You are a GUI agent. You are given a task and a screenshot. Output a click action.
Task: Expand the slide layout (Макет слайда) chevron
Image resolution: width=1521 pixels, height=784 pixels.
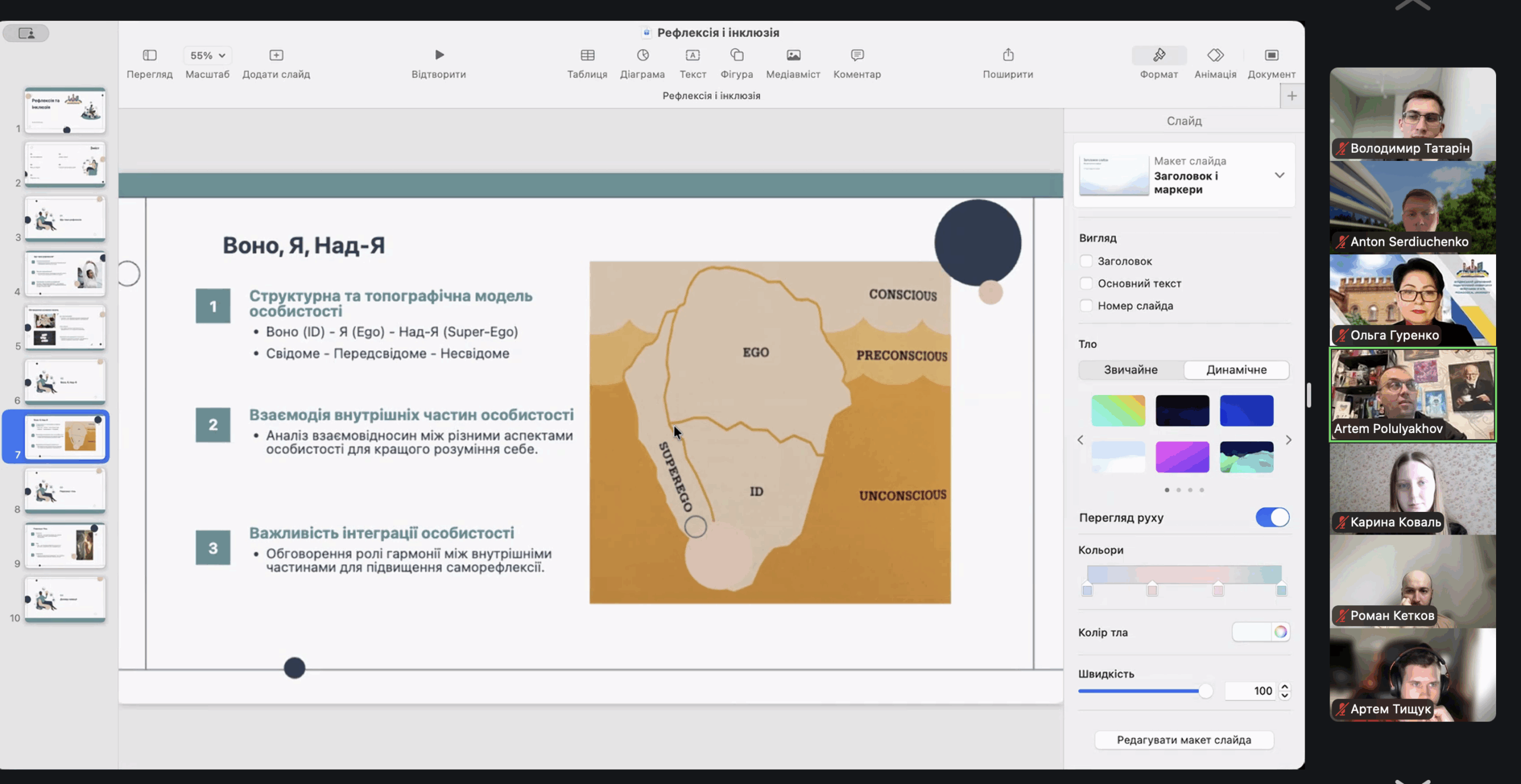coord(1279,175)
